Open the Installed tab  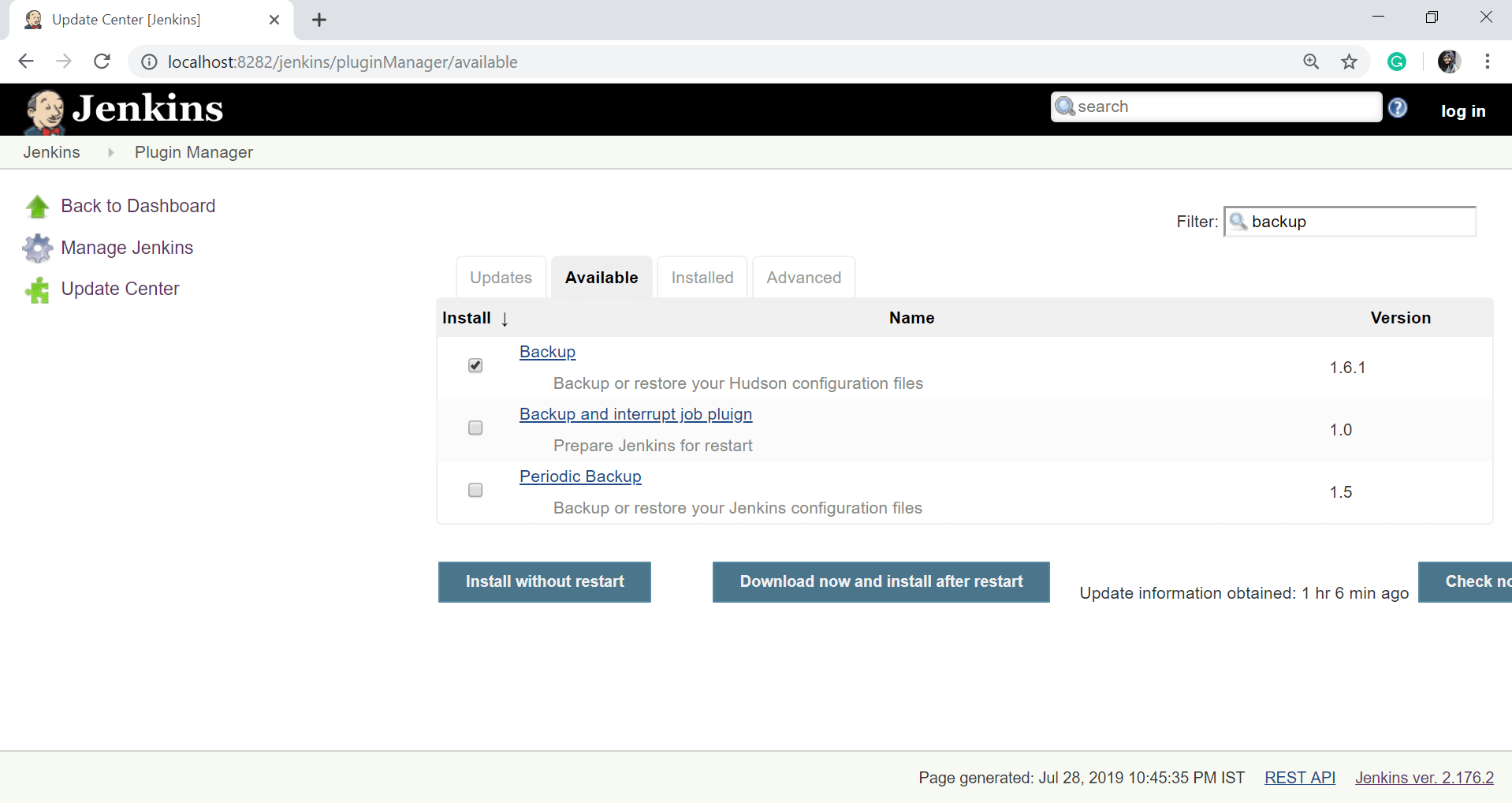coord(702,278)
